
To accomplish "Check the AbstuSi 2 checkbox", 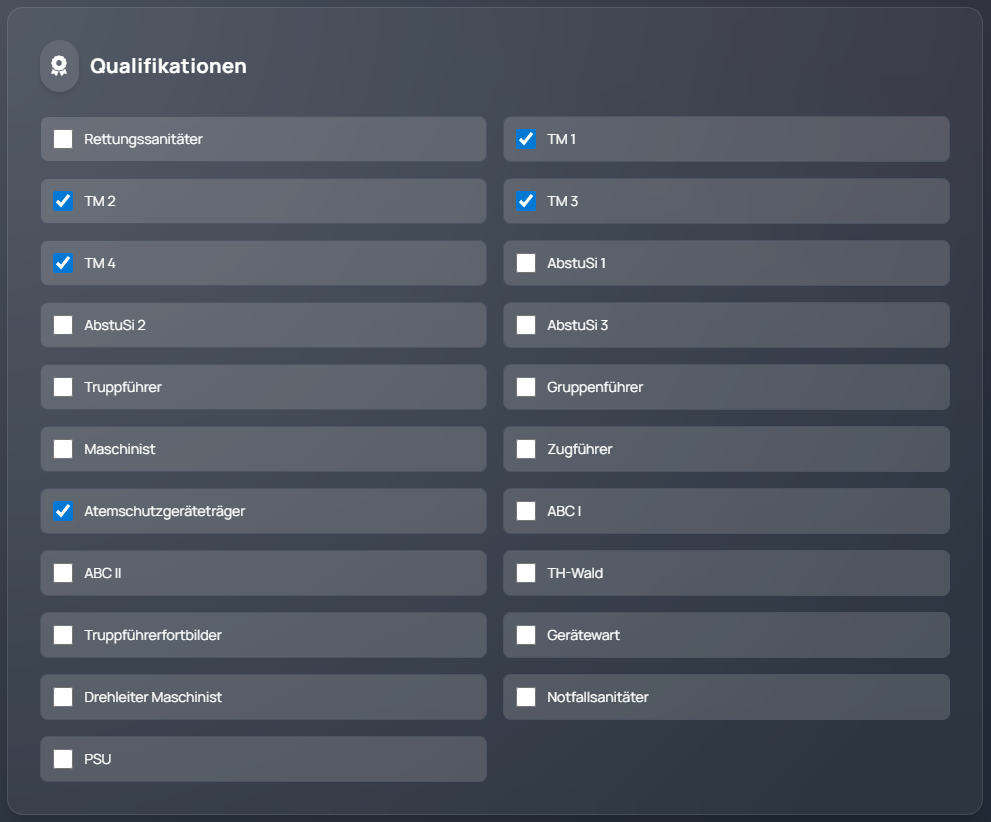I will (x=62, y=325).
